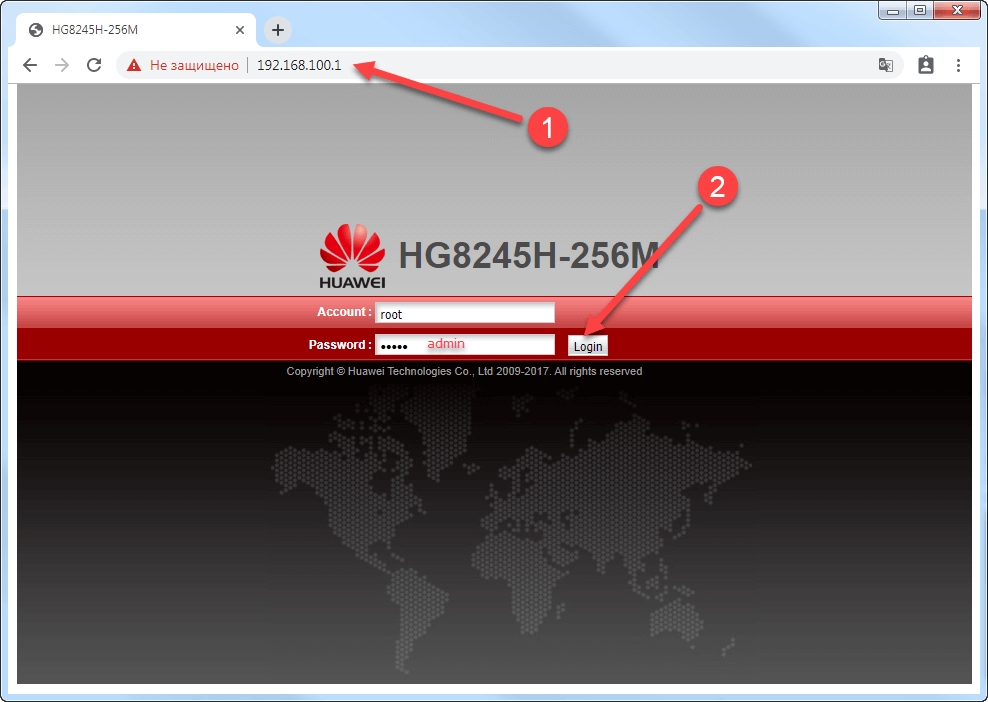Screen dimensions: 988x702
Task: Open the Google Translate page icon
Action: pos(885,64)
